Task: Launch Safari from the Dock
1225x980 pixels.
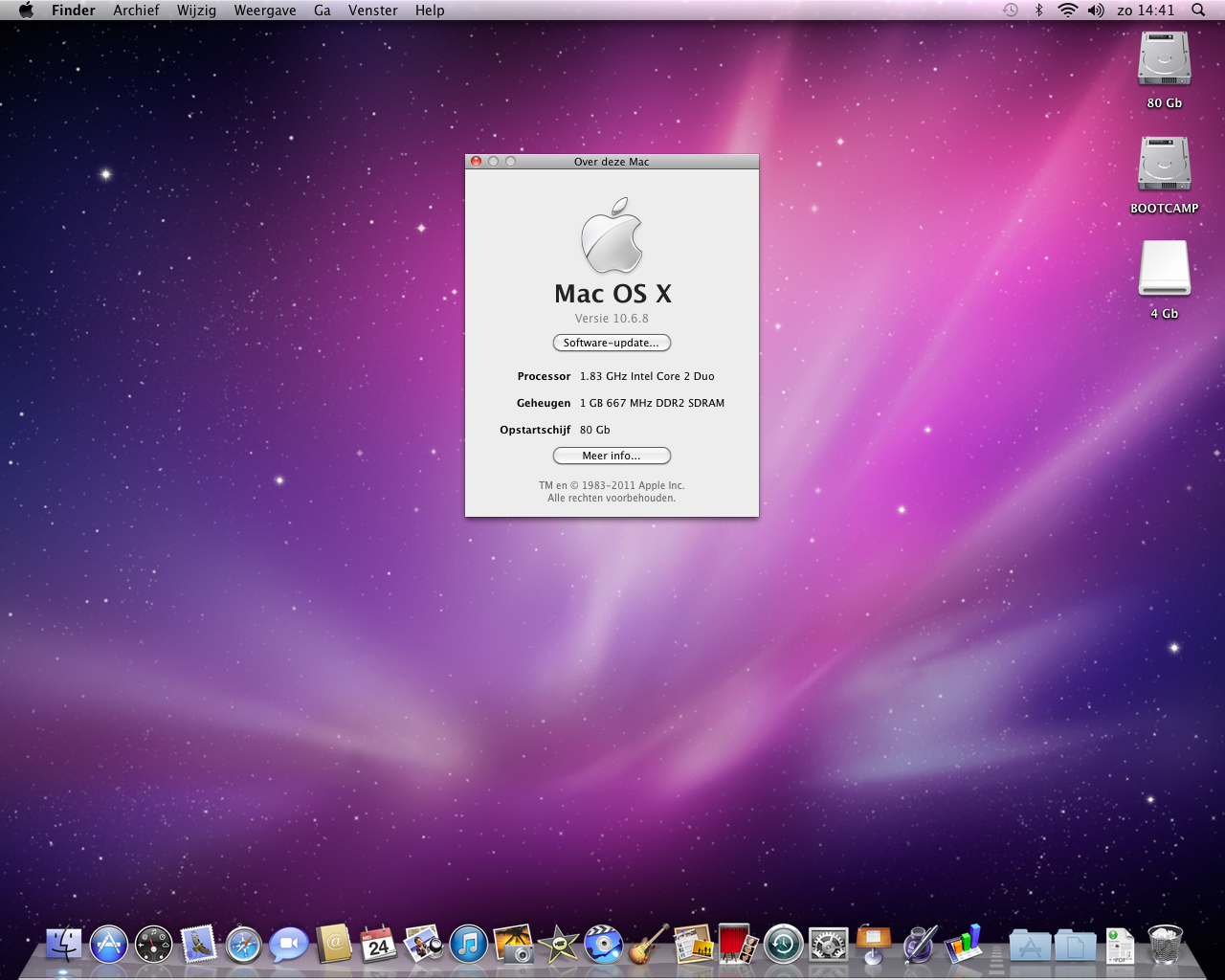Action: click(x=243, y=945)
